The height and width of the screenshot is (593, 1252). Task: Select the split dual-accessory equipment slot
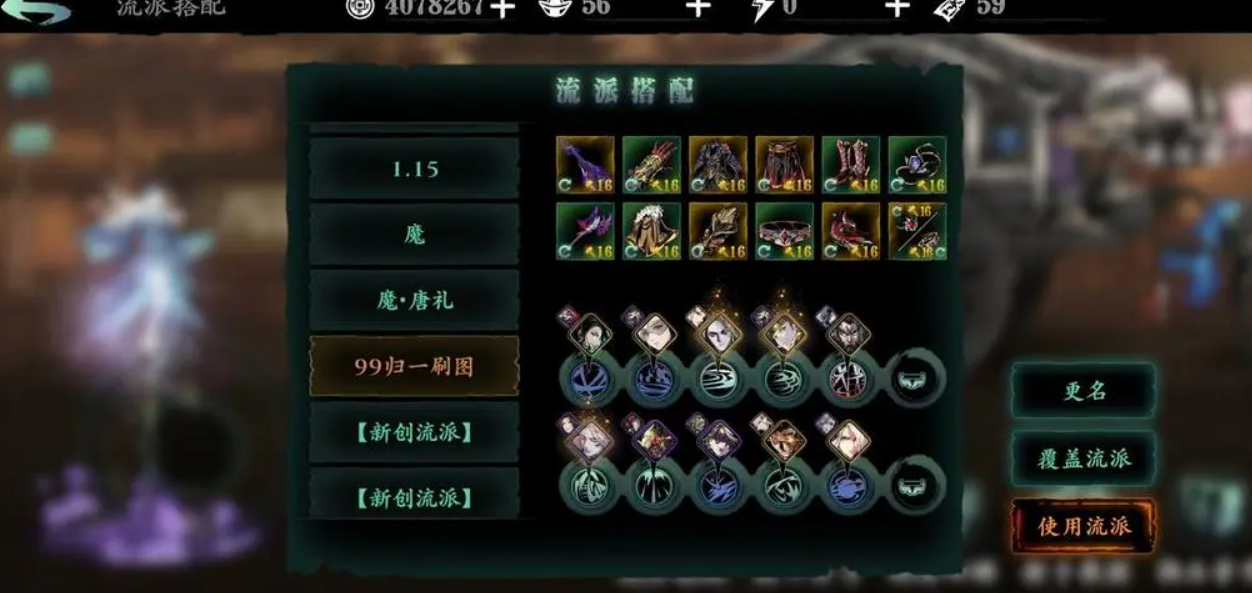point(917,231)
